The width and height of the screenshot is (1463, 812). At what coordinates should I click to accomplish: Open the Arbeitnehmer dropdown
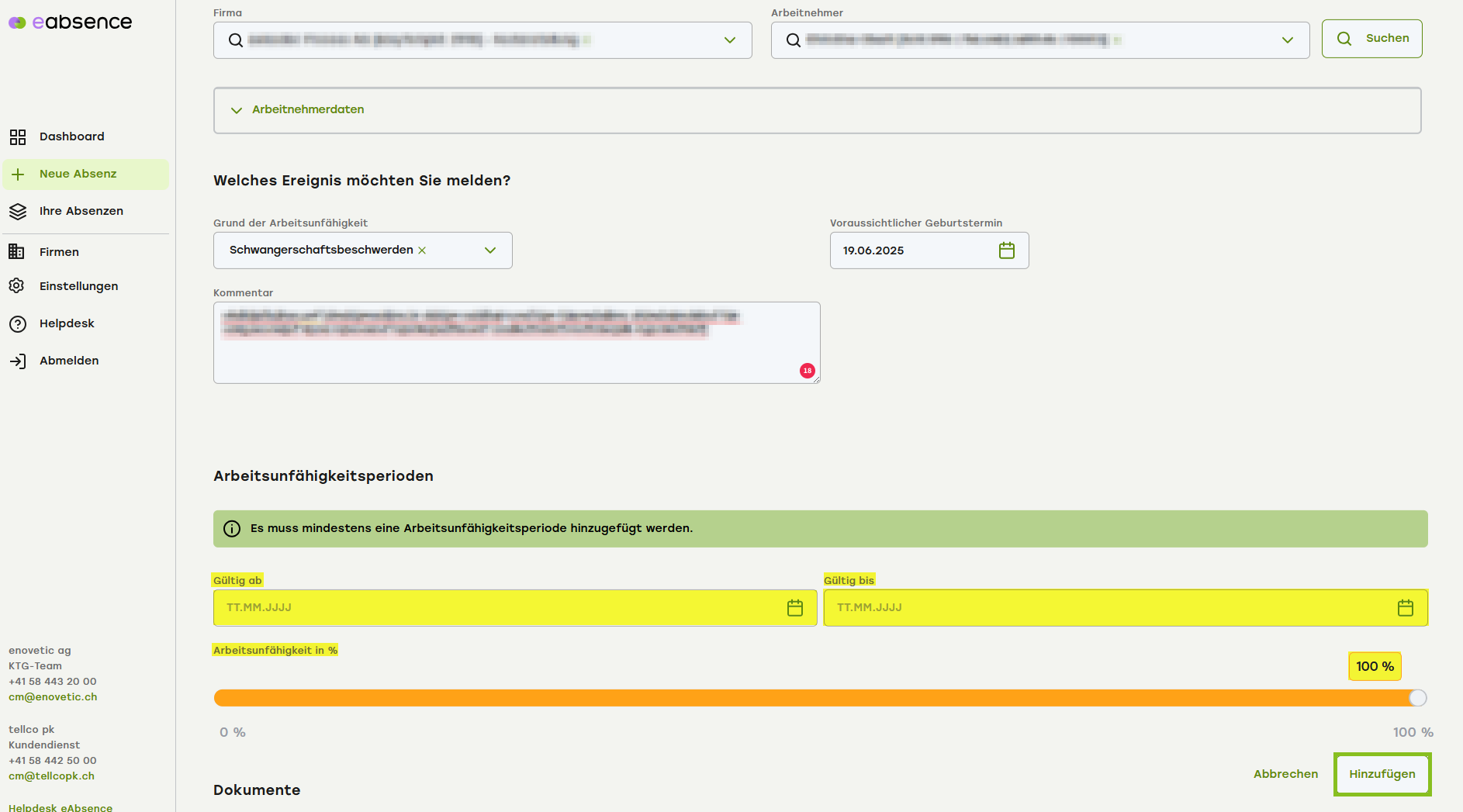pos(1287,40)
